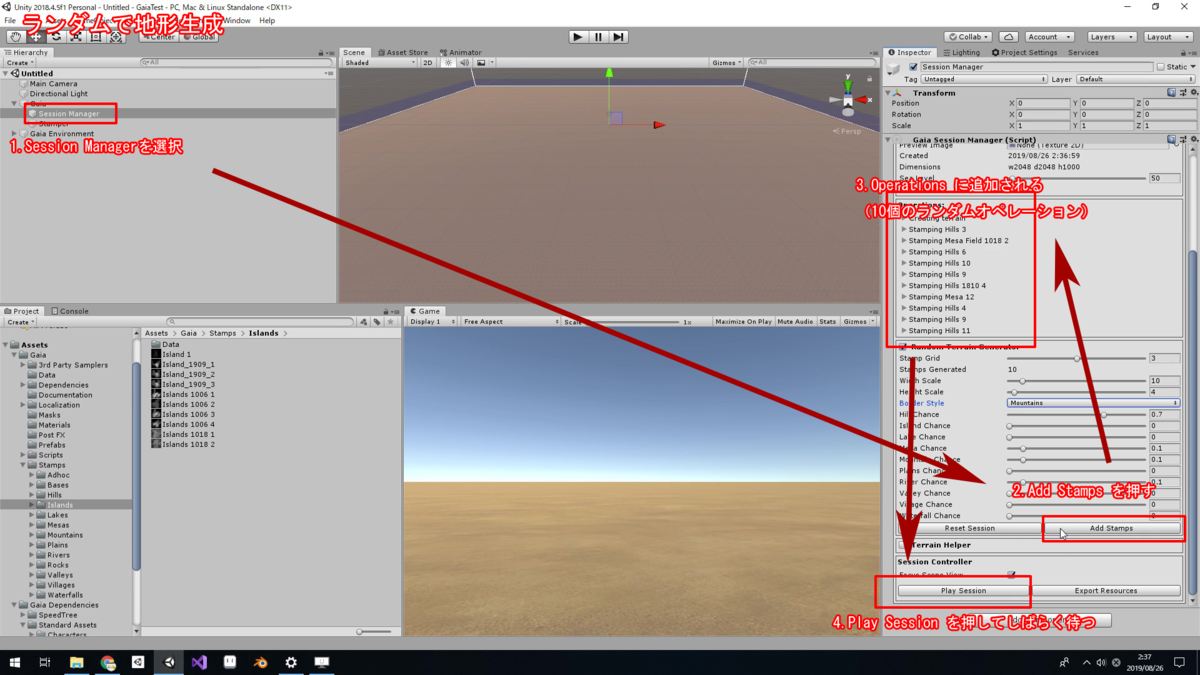
Task: Open File Explorer from taskbar
Action: [x=77, y=662]
